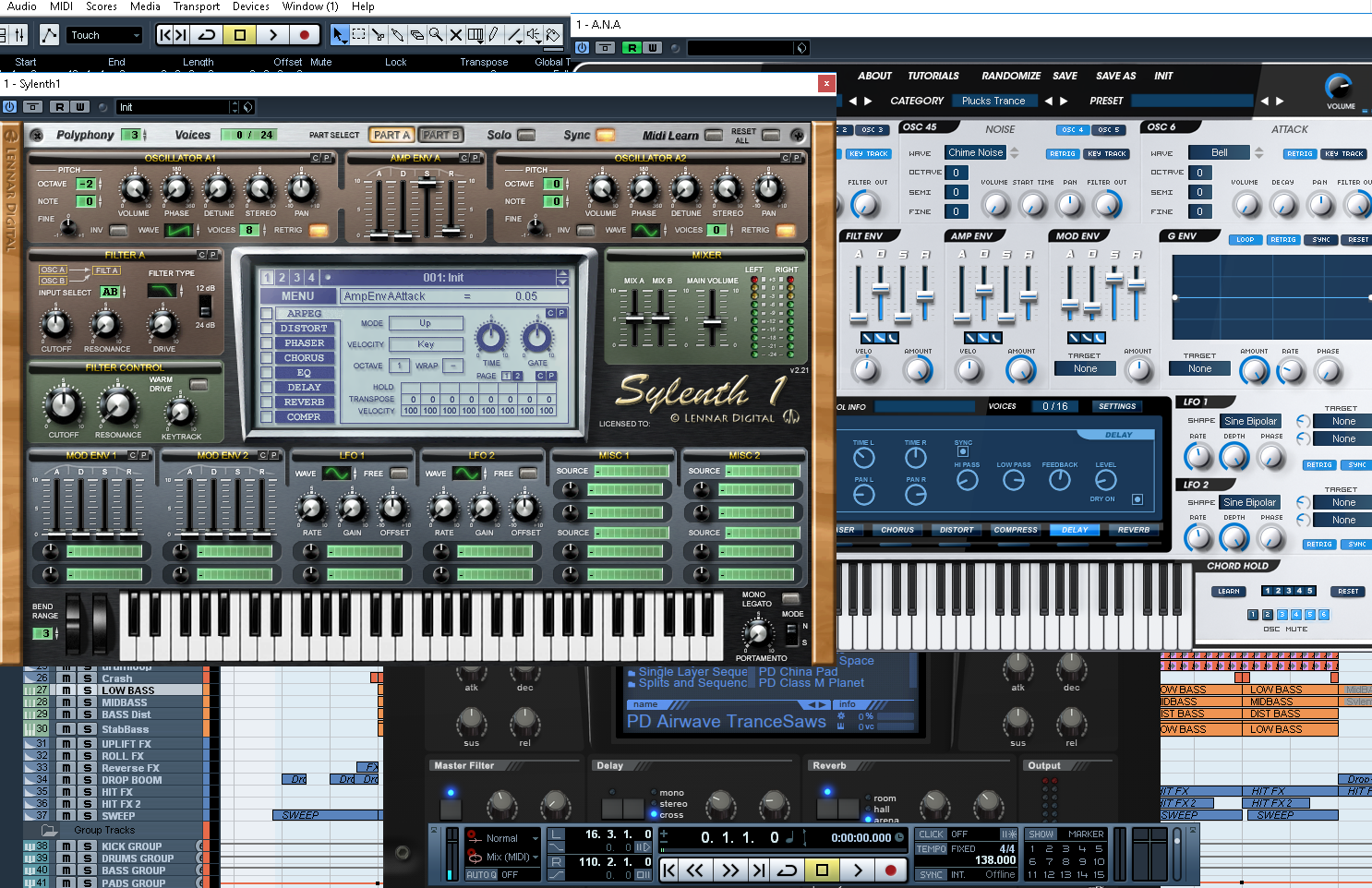This screenshot has width=1372, height=888.
Task: Select the Draw pencil tool
Action: tap(492, 36)
